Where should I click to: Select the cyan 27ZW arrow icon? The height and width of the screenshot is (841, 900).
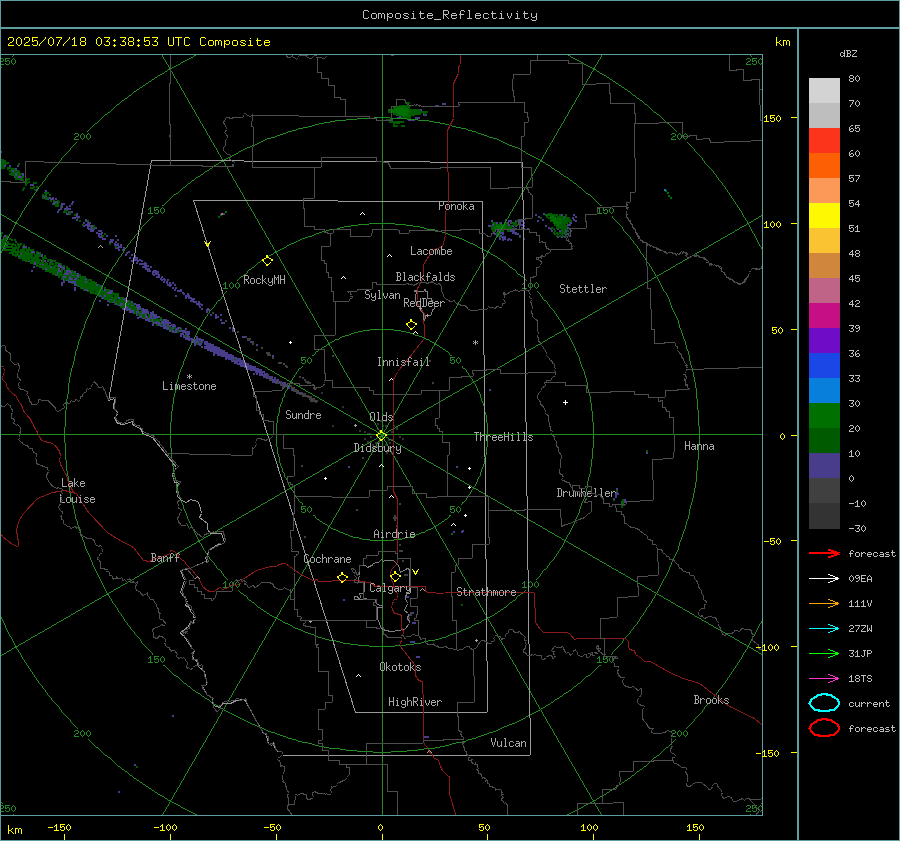coord(824,629)
